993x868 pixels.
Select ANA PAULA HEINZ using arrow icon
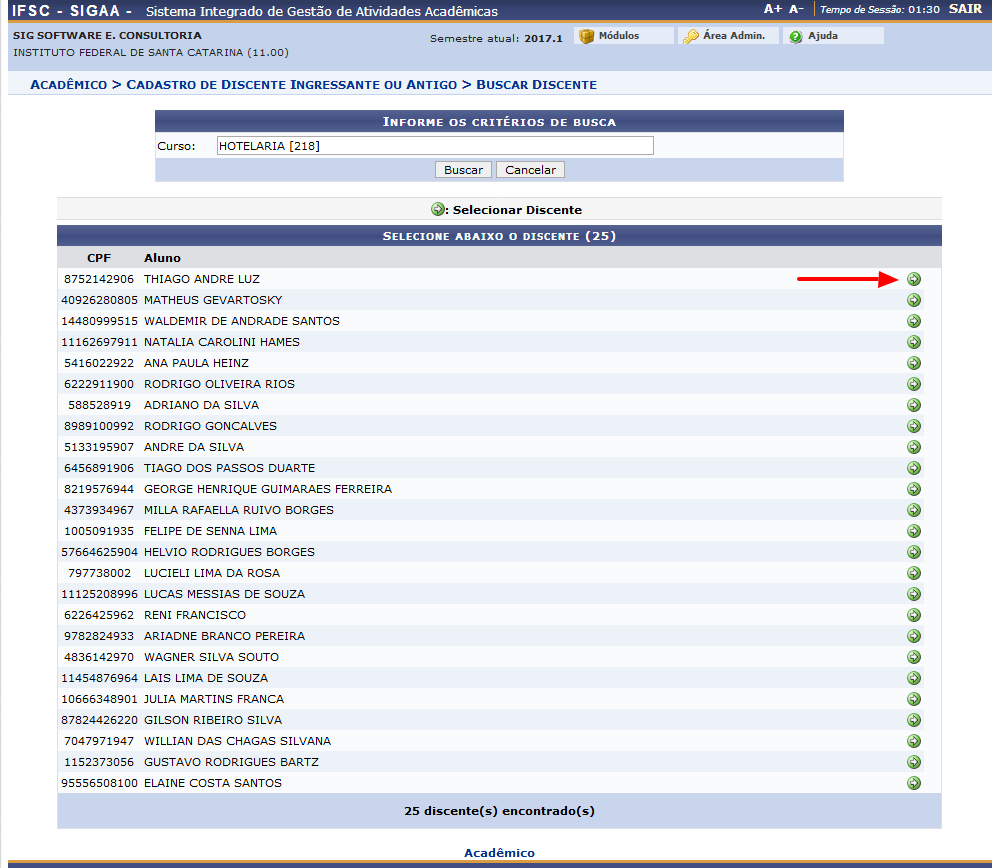coord(913,363)
